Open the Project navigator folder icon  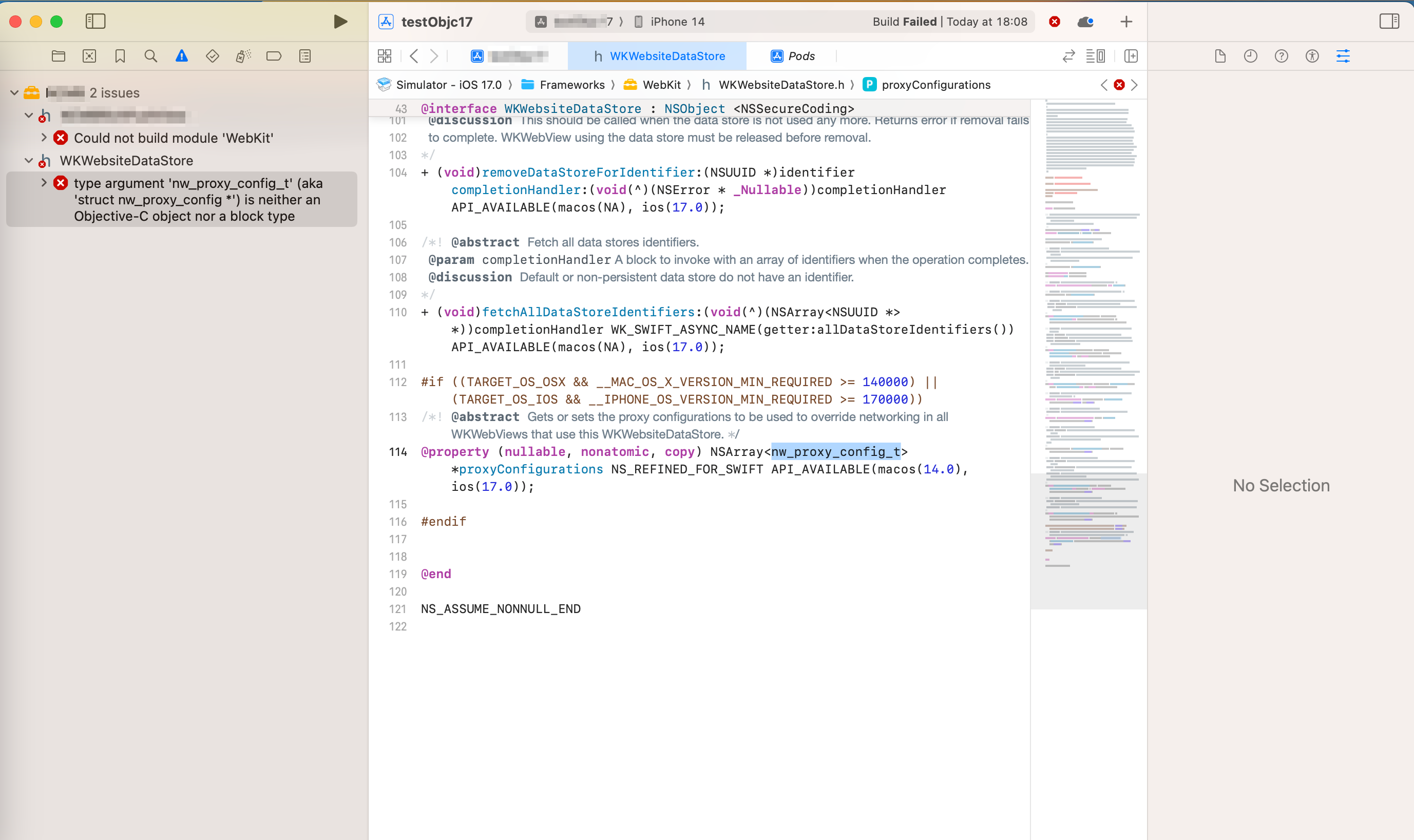[59, 56]
